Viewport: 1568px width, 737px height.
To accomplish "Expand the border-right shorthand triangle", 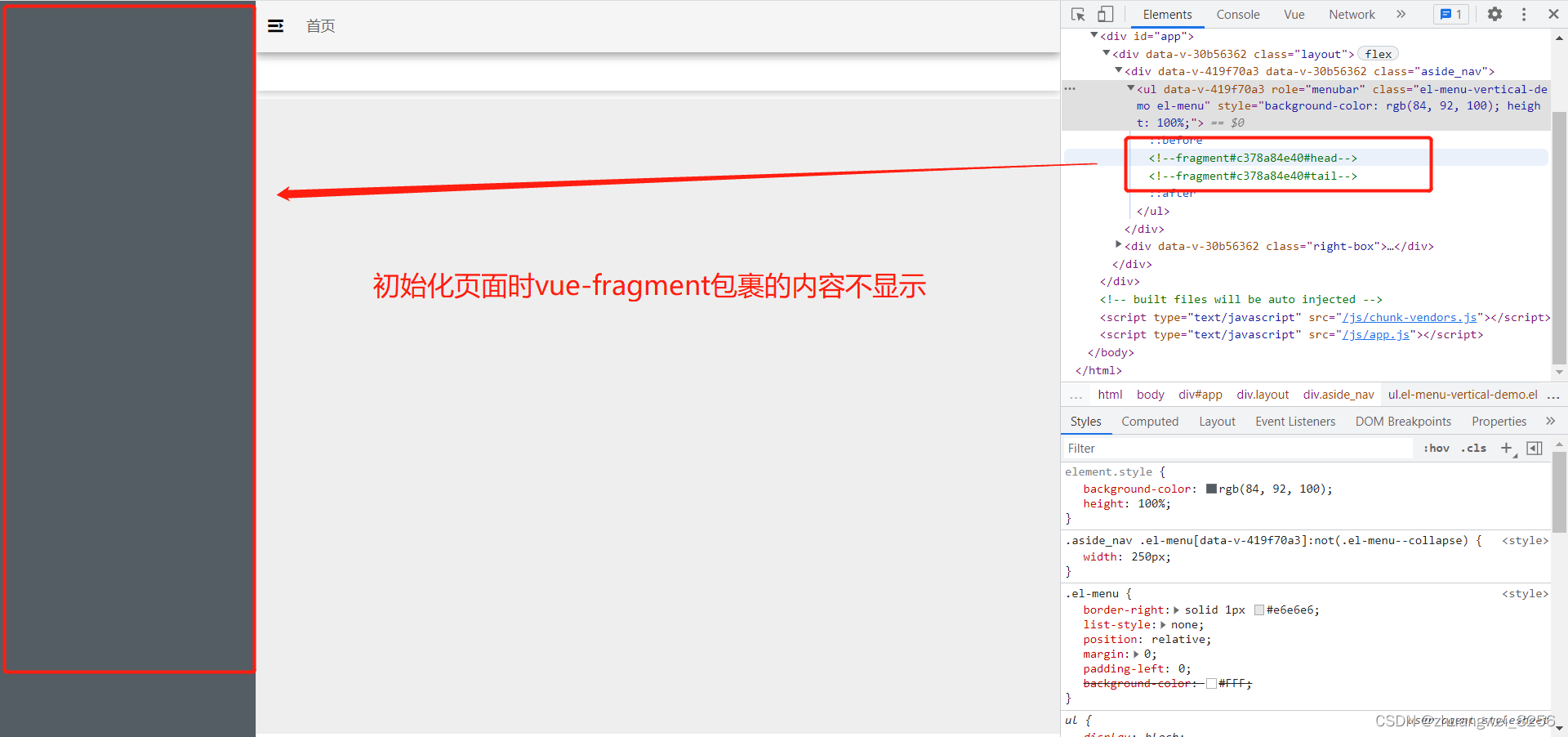I will (1176, 610).
